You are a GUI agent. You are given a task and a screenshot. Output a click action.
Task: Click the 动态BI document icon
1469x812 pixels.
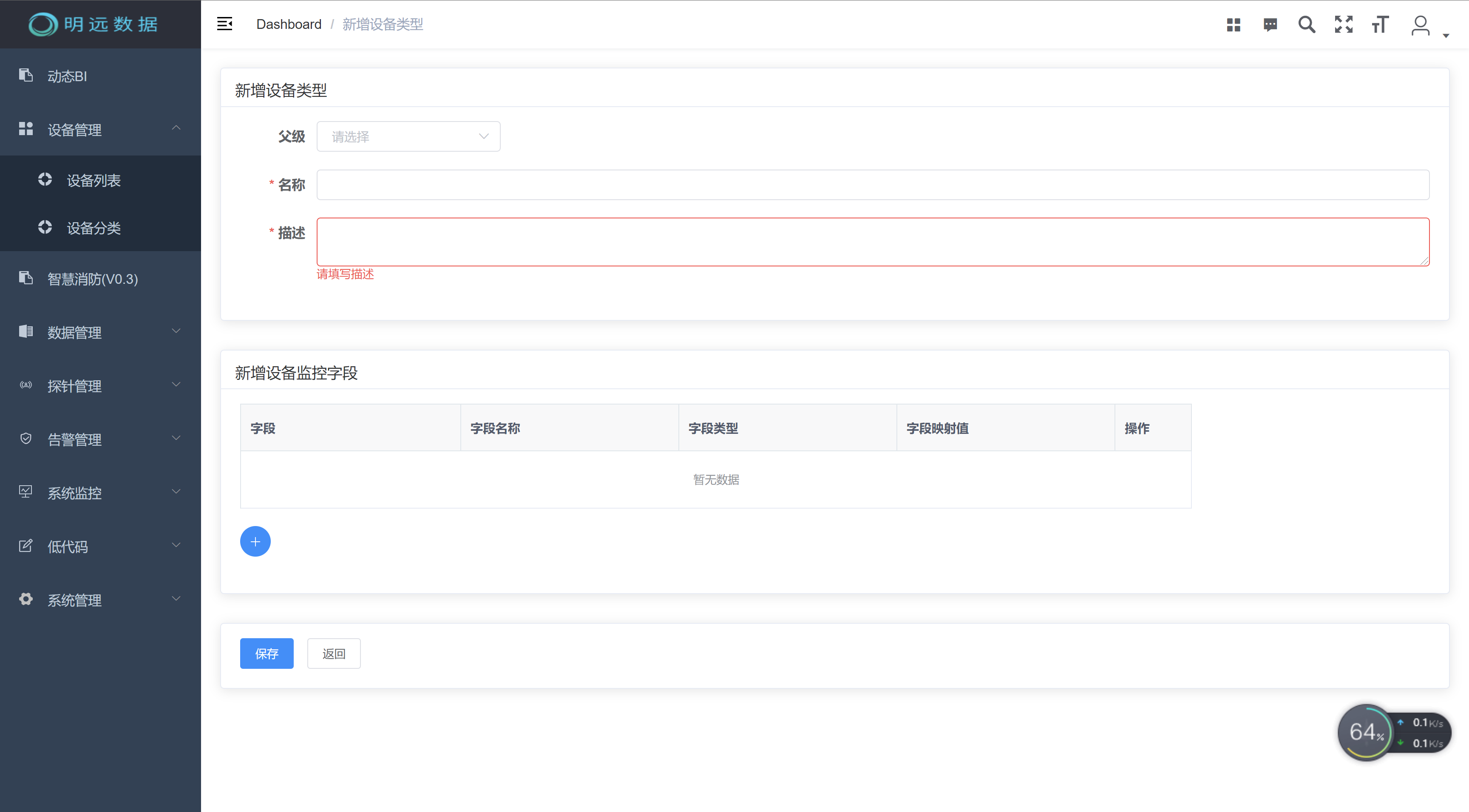(26, 75)
